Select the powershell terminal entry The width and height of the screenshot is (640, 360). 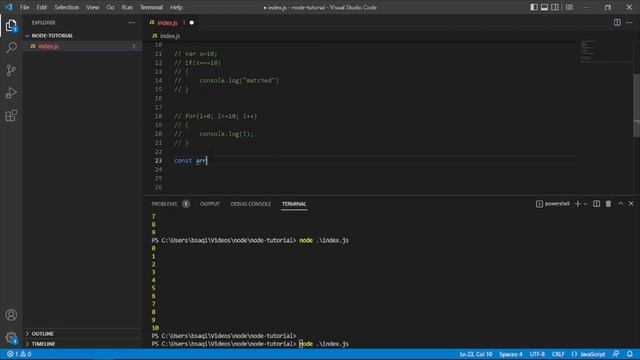(x=553, y=204)
